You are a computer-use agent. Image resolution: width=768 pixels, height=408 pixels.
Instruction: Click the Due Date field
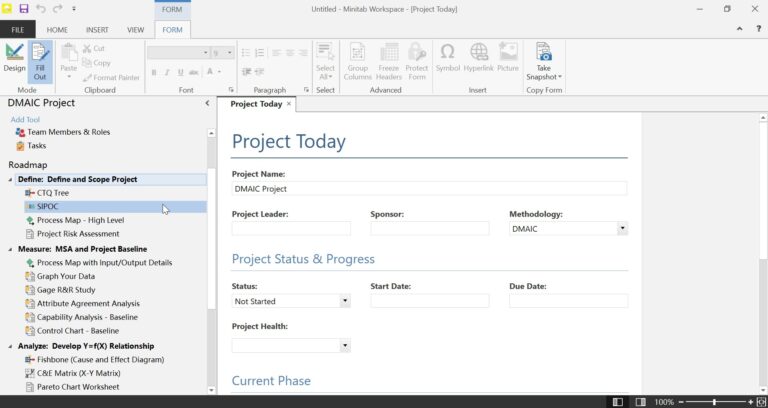click(x=568, y=301)
